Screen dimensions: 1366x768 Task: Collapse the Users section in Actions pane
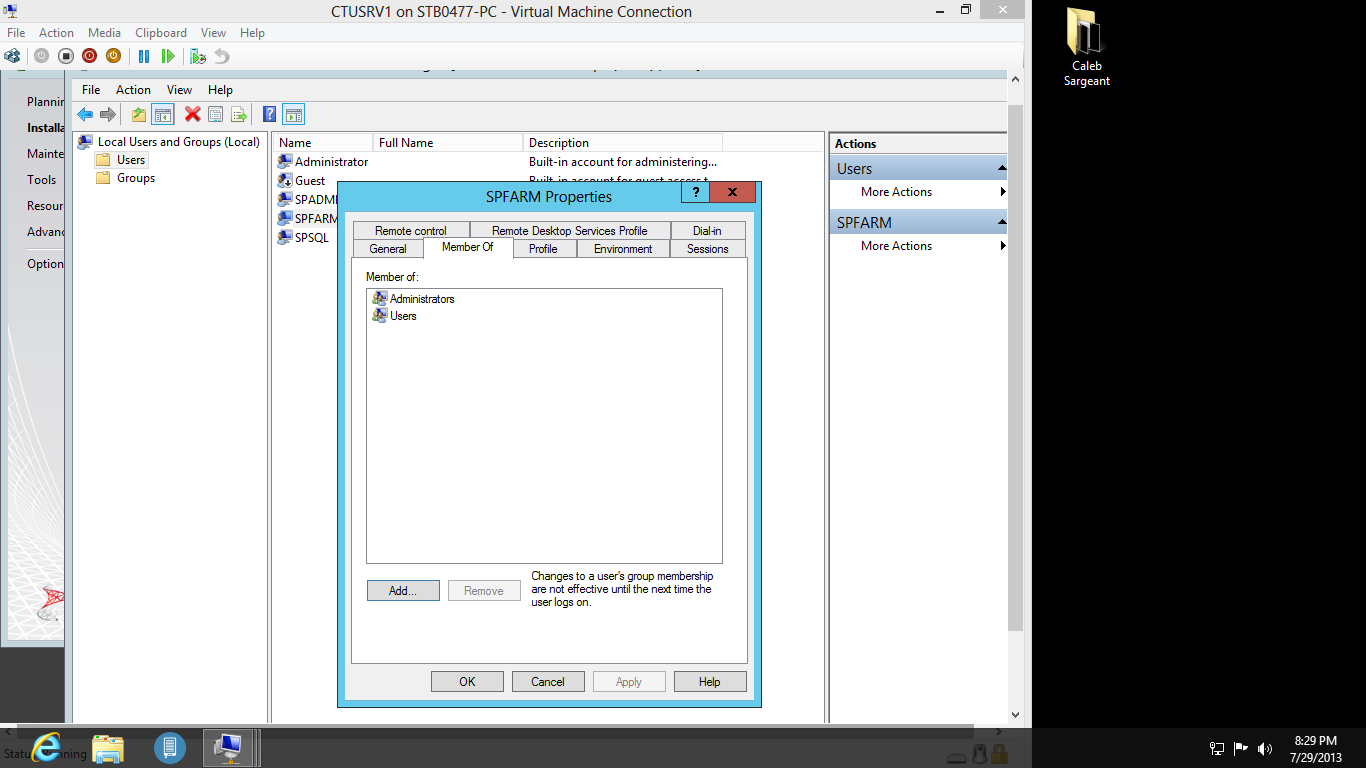click(1002, 168)
